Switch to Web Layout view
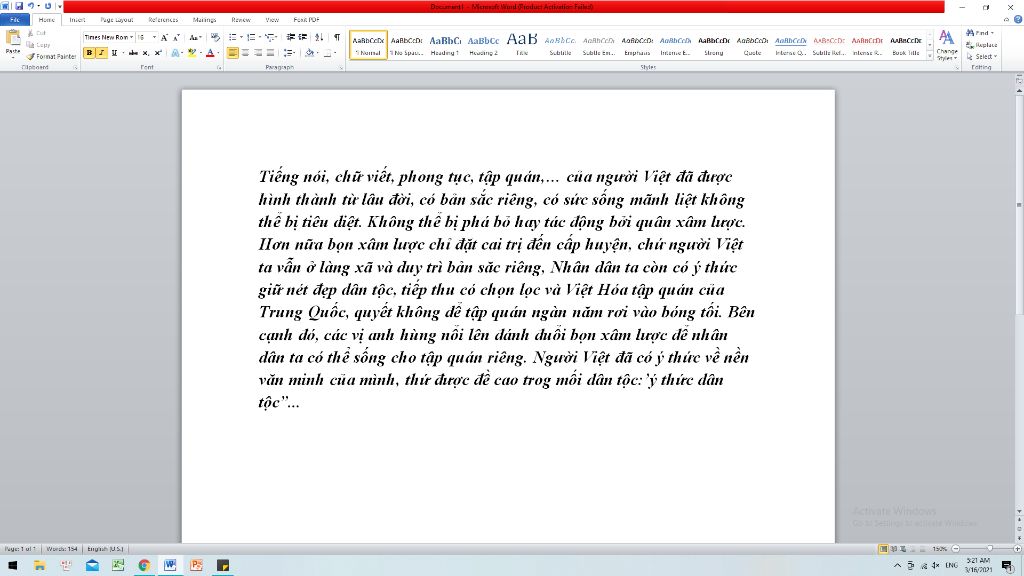 [903, 549]
